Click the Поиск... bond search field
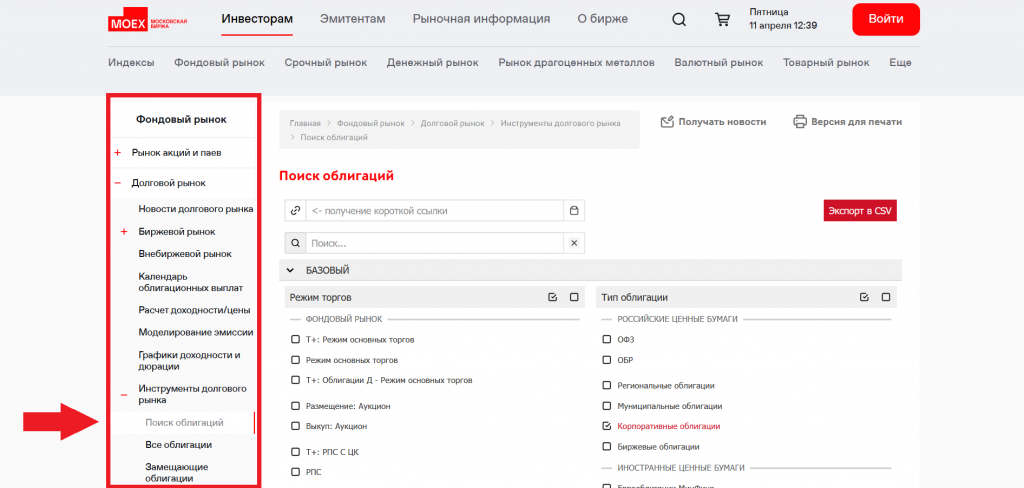 [435, 243]
